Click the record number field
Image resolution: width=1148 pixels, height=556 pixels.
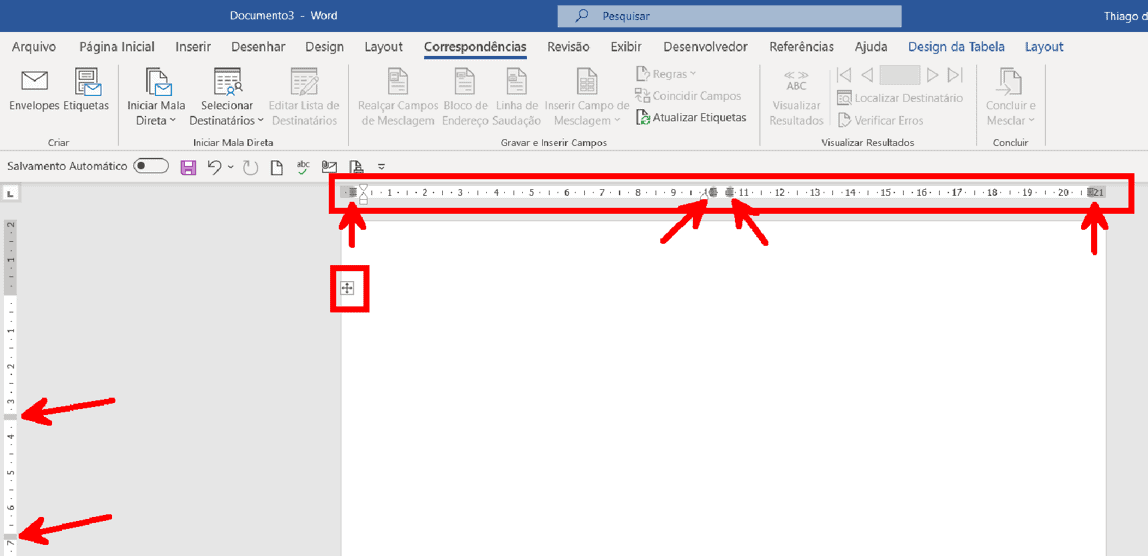[900, 75]
